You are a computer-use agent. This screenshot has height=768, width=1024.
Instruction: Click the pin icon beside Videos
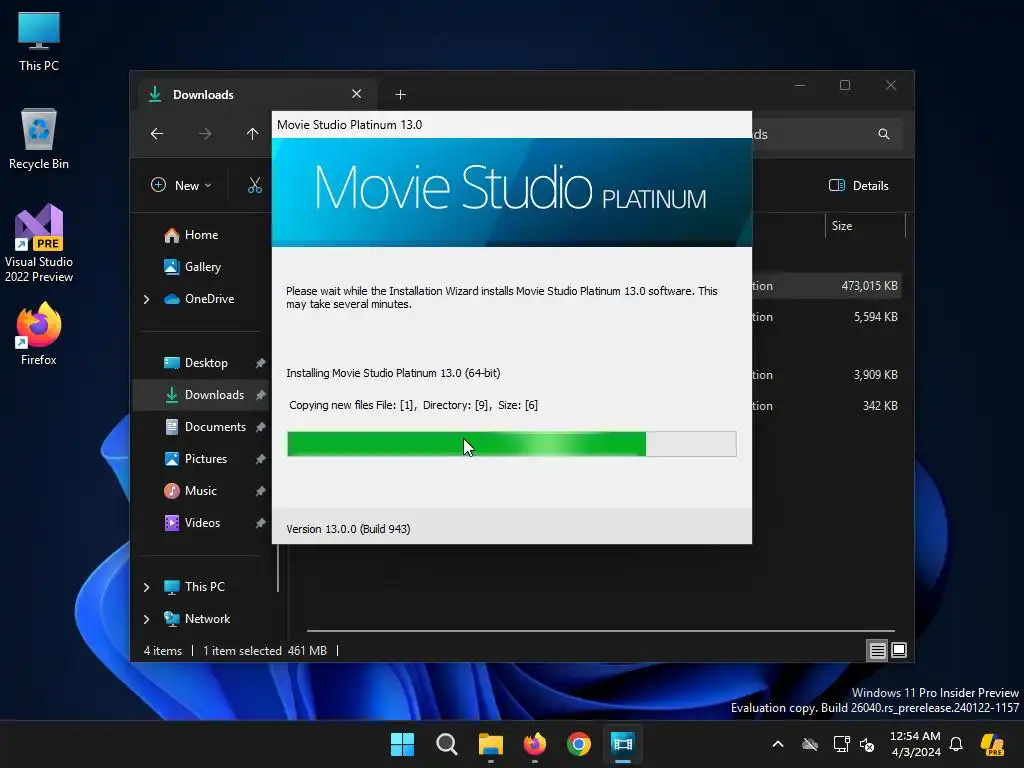point(261,523)
